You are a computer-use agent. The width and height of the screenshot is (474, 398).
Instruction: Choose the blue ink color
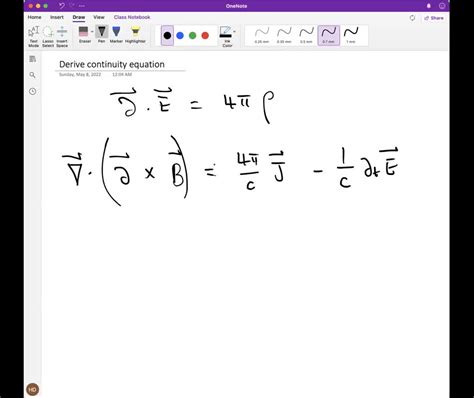(180, 35)
